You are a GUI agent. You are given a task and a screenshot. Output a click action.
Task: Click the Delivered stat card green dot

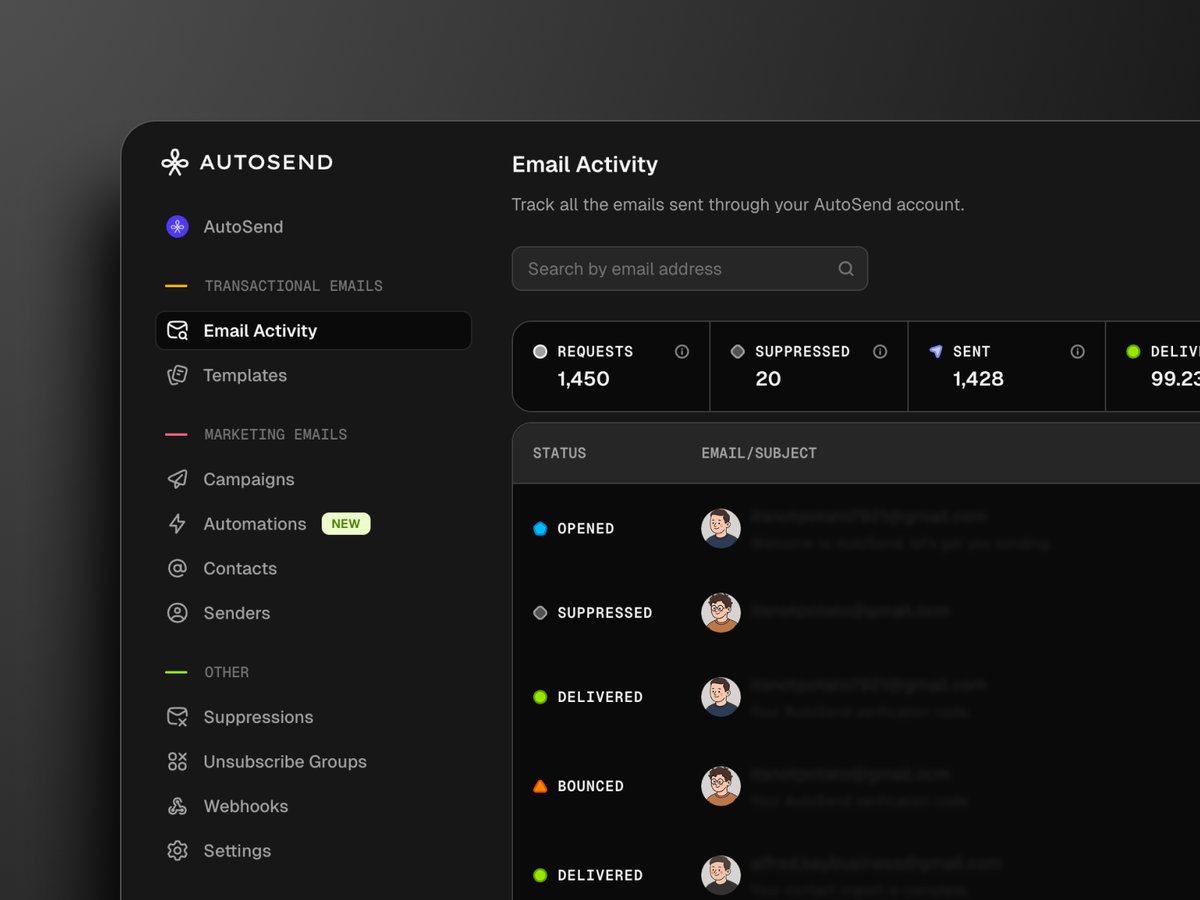pos(1133,352)
